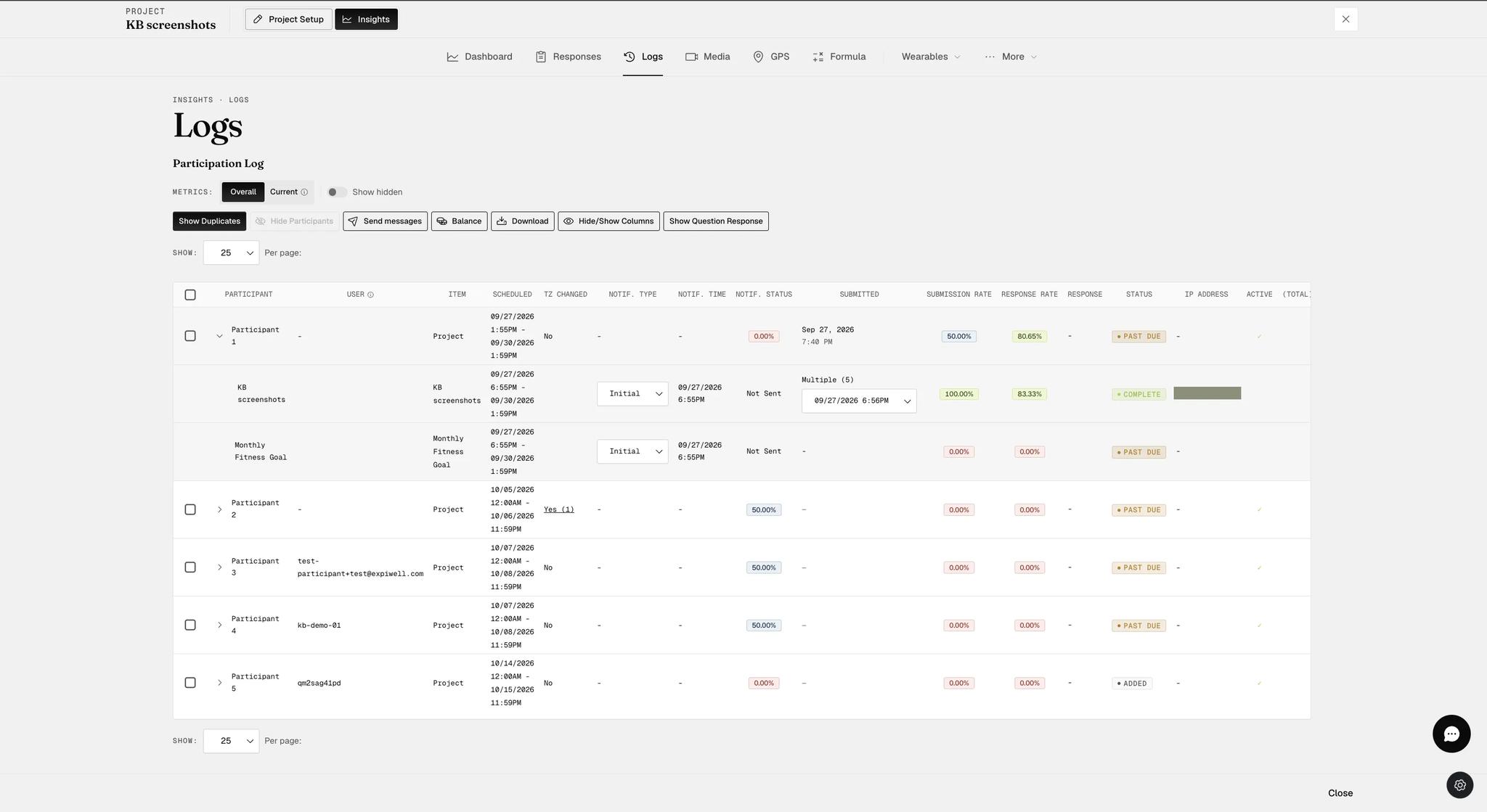Viewport: 1487px width, 812px height.
Task: Click the redacted IP address bar
Action: pyautogui.click(x=1207, y=393)
